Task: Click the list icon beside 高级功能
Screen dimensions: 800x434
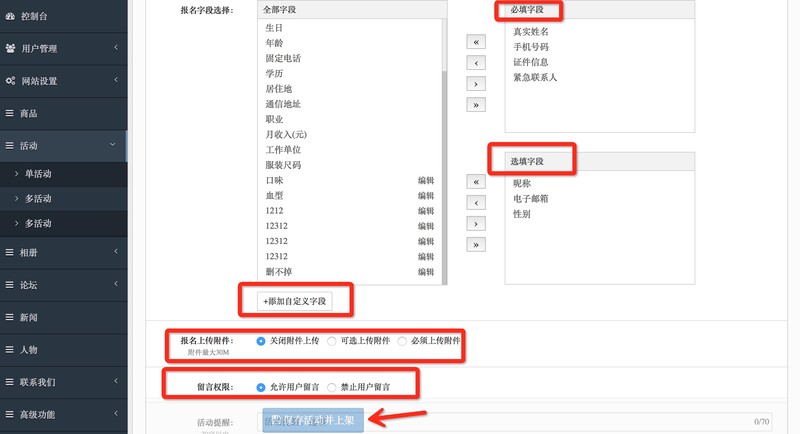Action: tap(10, 414)
